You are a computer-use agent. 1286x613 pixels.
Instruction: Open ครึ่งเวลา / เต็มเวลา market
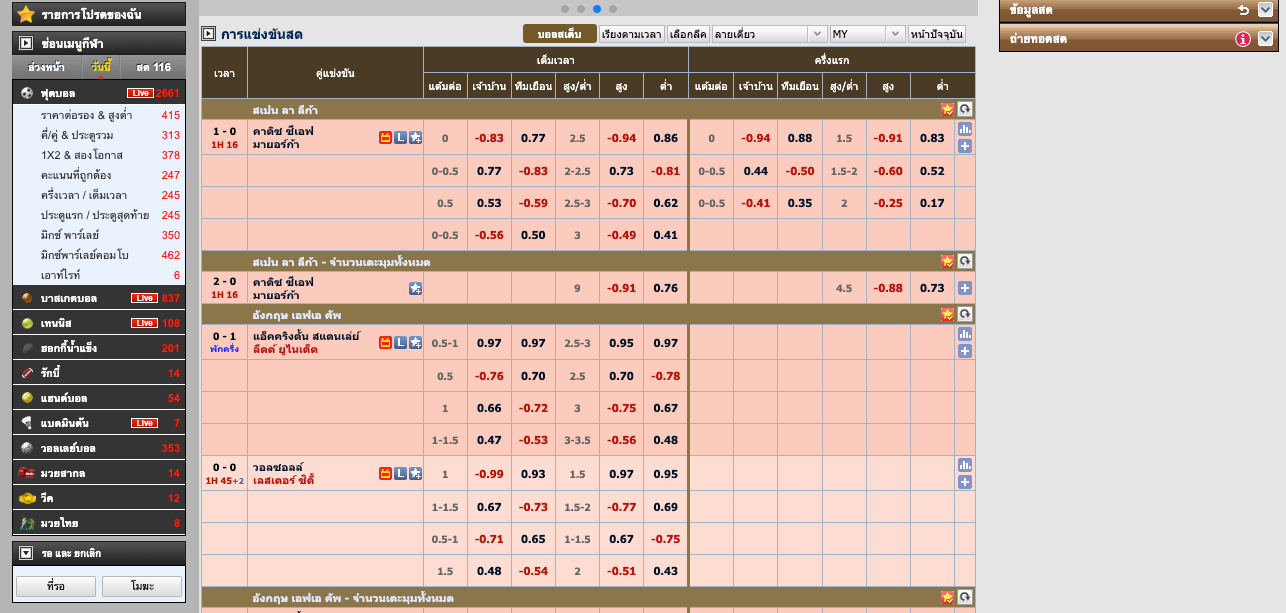[x=83, y=195]
